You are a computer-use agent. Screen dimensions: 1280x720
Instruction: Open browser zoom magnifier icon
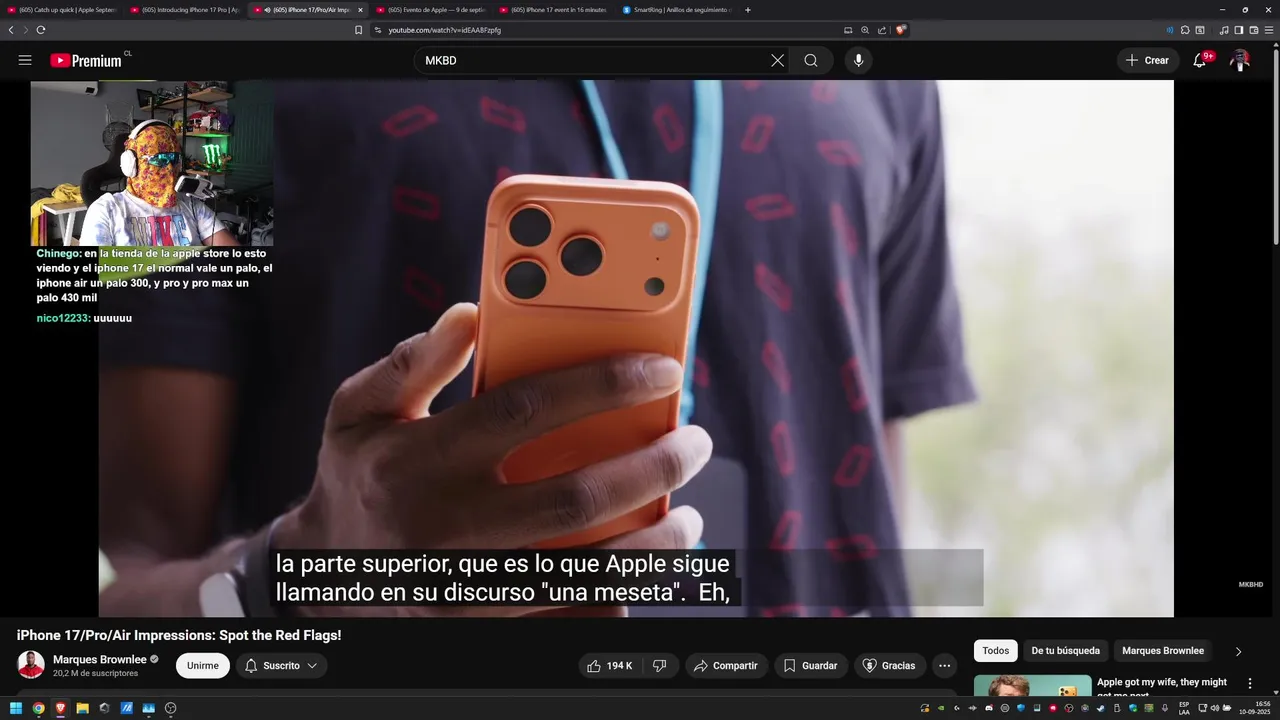865,30
